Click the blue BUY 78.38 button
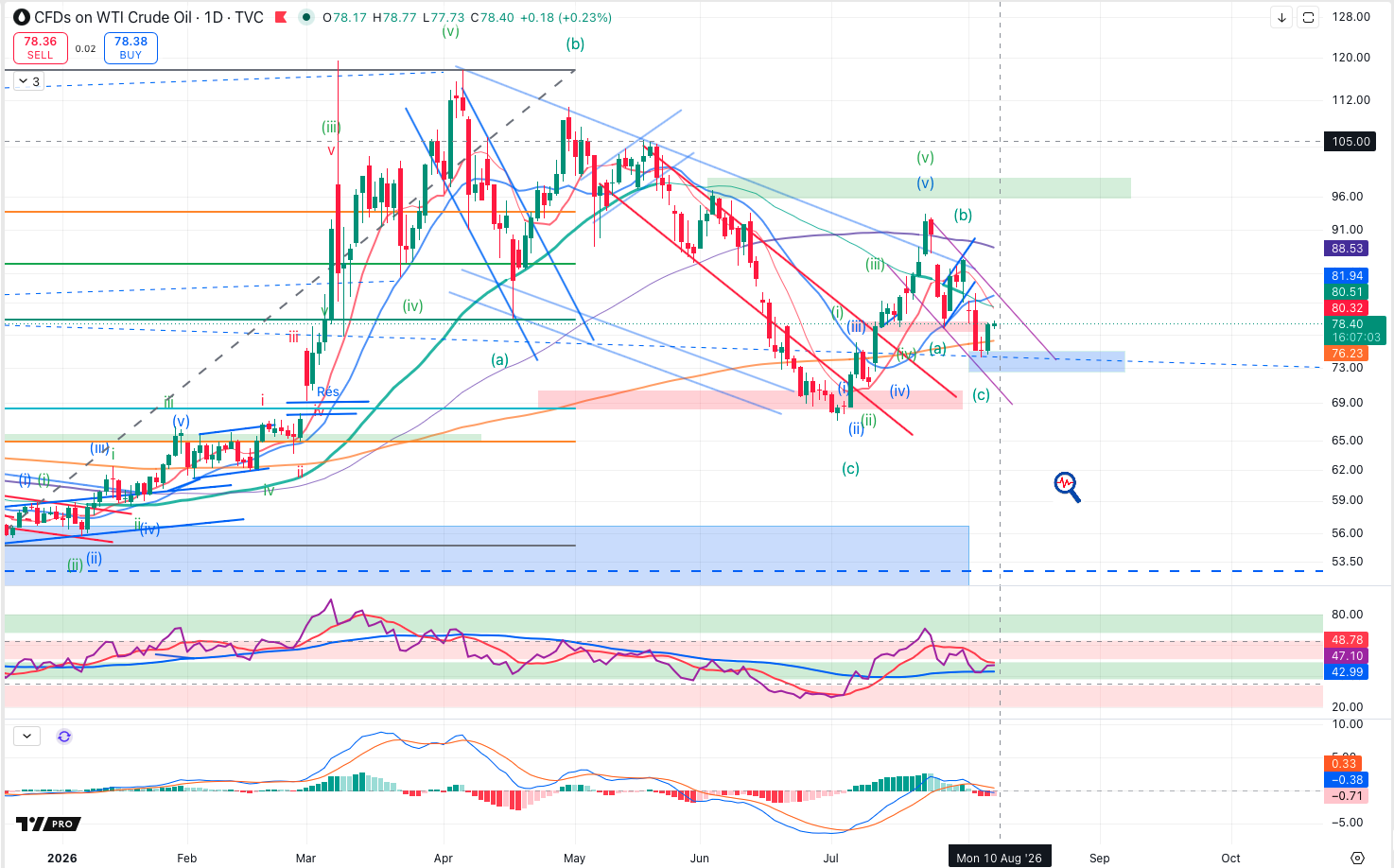The width and height of the screenshot is (1394, 868). (x=131, y=47)
